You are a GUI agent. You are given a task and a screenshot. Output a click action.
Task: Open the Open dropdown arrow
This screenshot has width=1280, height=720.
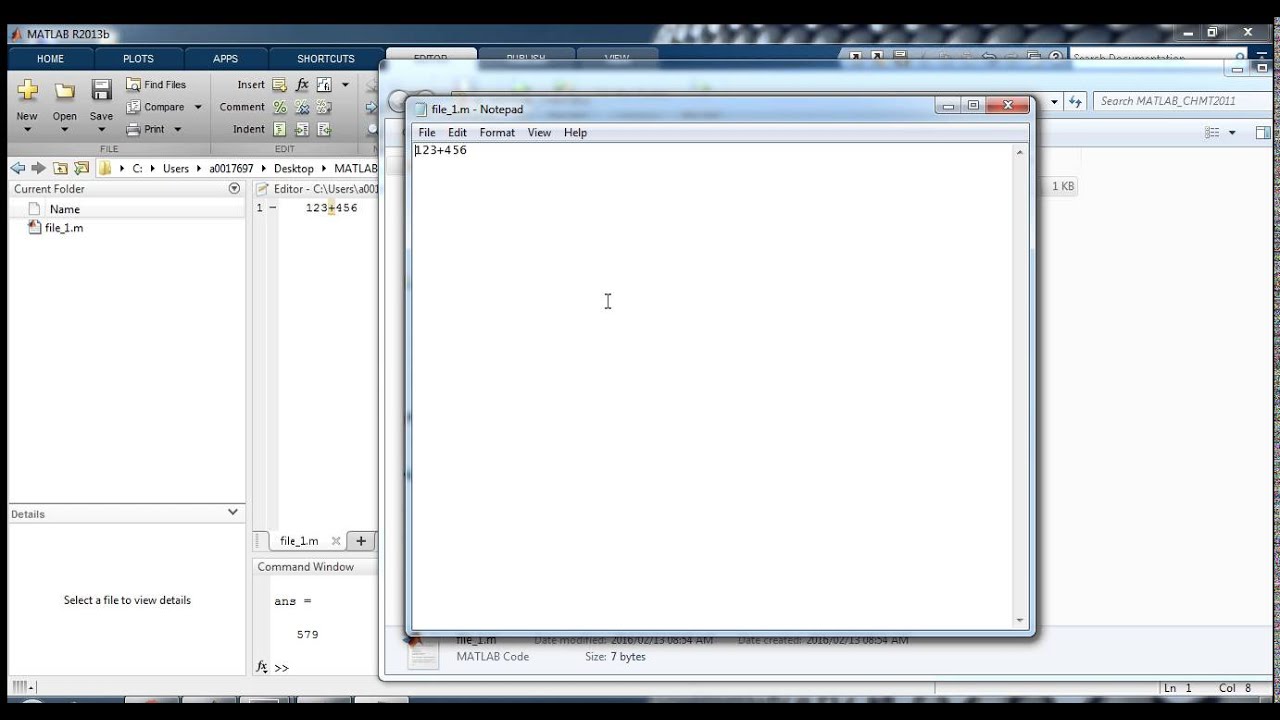click(65, 130)
